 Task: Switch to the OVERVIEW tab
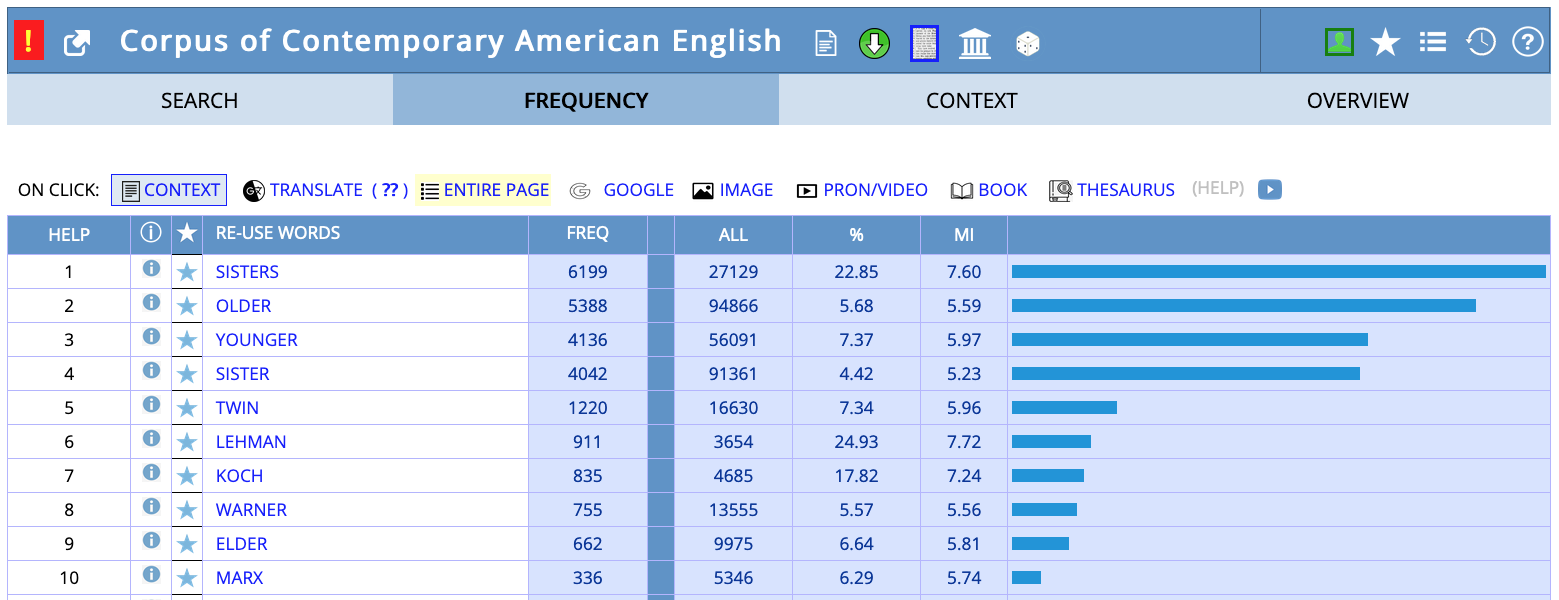(x=1357, y=100)
